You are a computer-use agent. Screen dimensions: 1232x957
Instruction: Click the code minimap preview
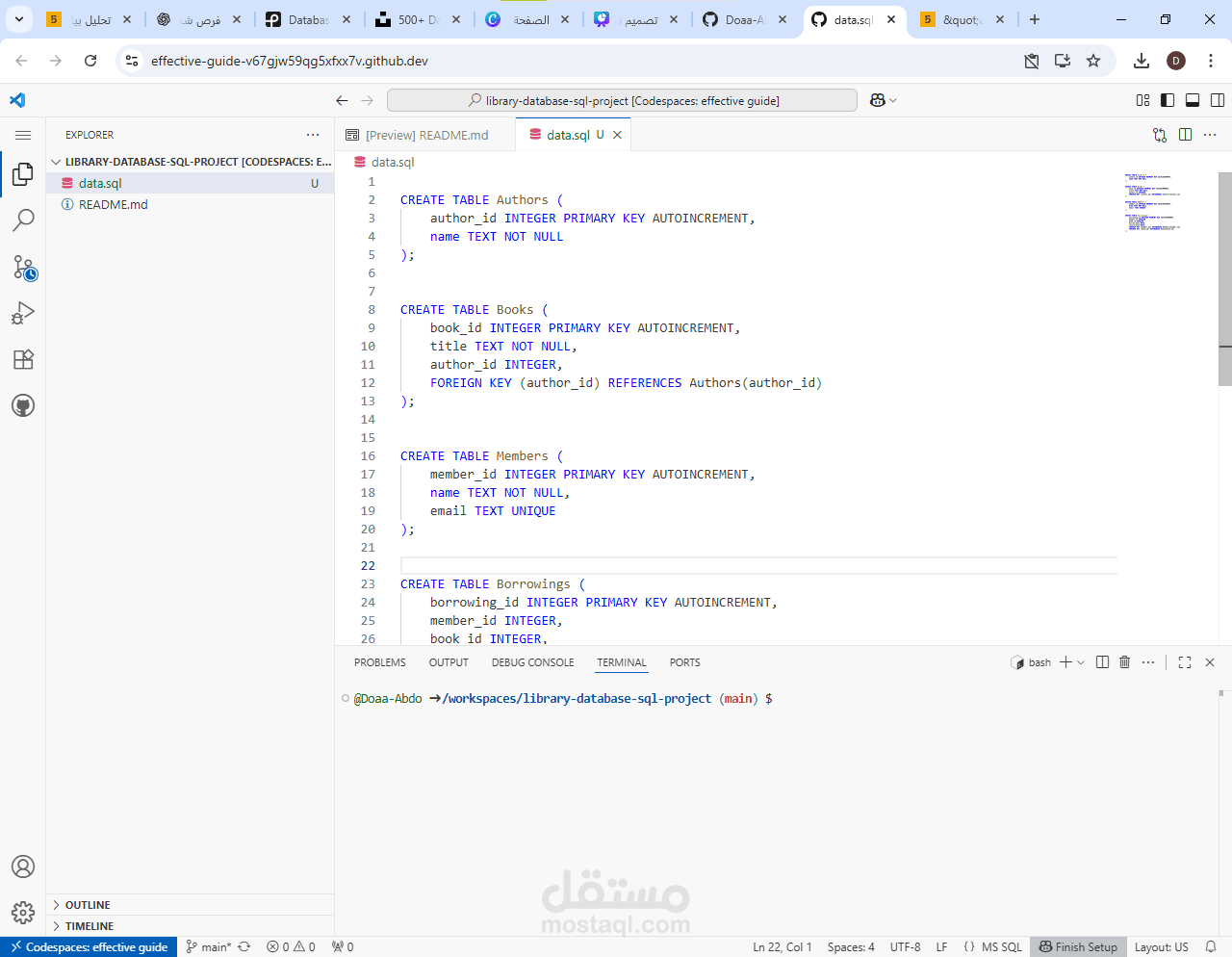[1153, 202]
